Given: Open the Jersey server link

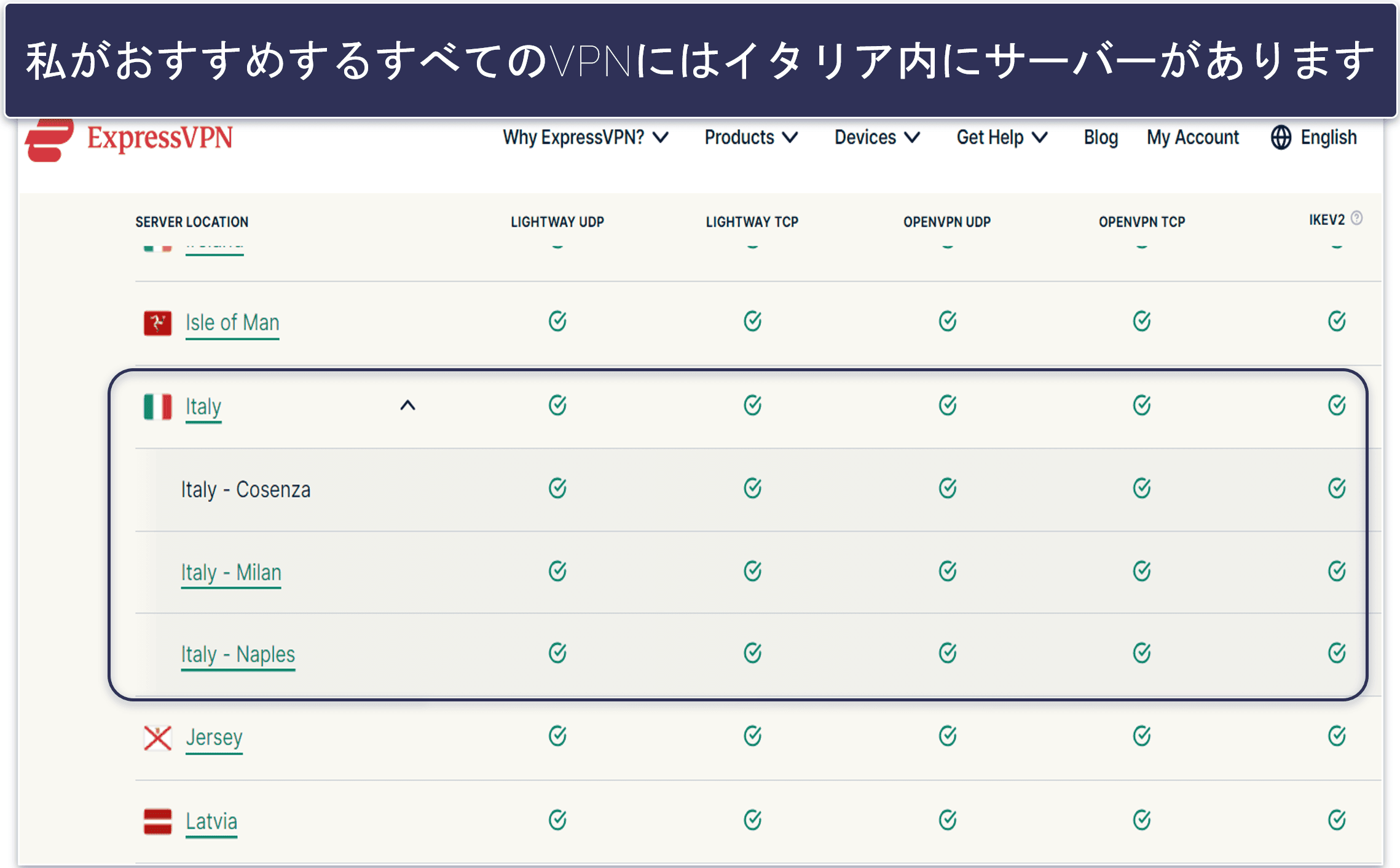Looking at the screenshot, I should [214, 738].
